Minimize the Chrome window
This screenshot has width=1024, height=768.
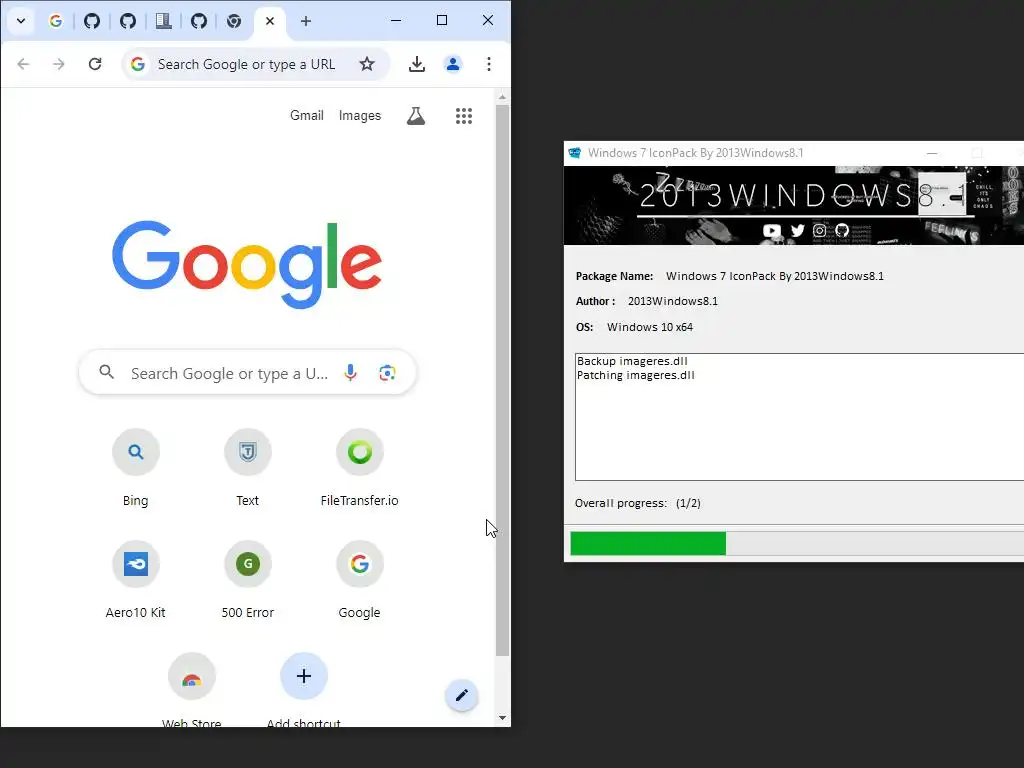396,20
